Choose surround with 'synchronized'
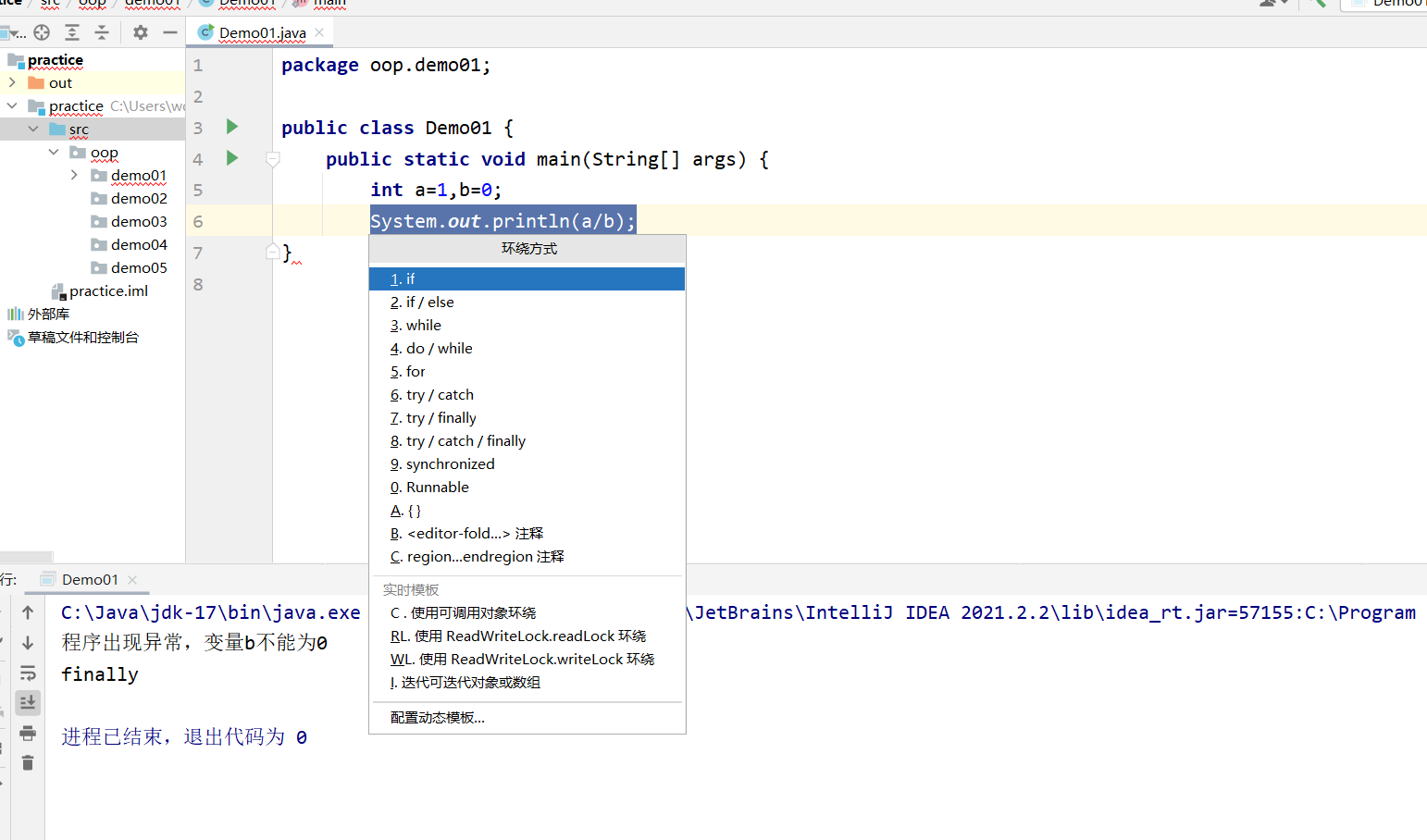The image size is (1427, 840). (527, 463)
